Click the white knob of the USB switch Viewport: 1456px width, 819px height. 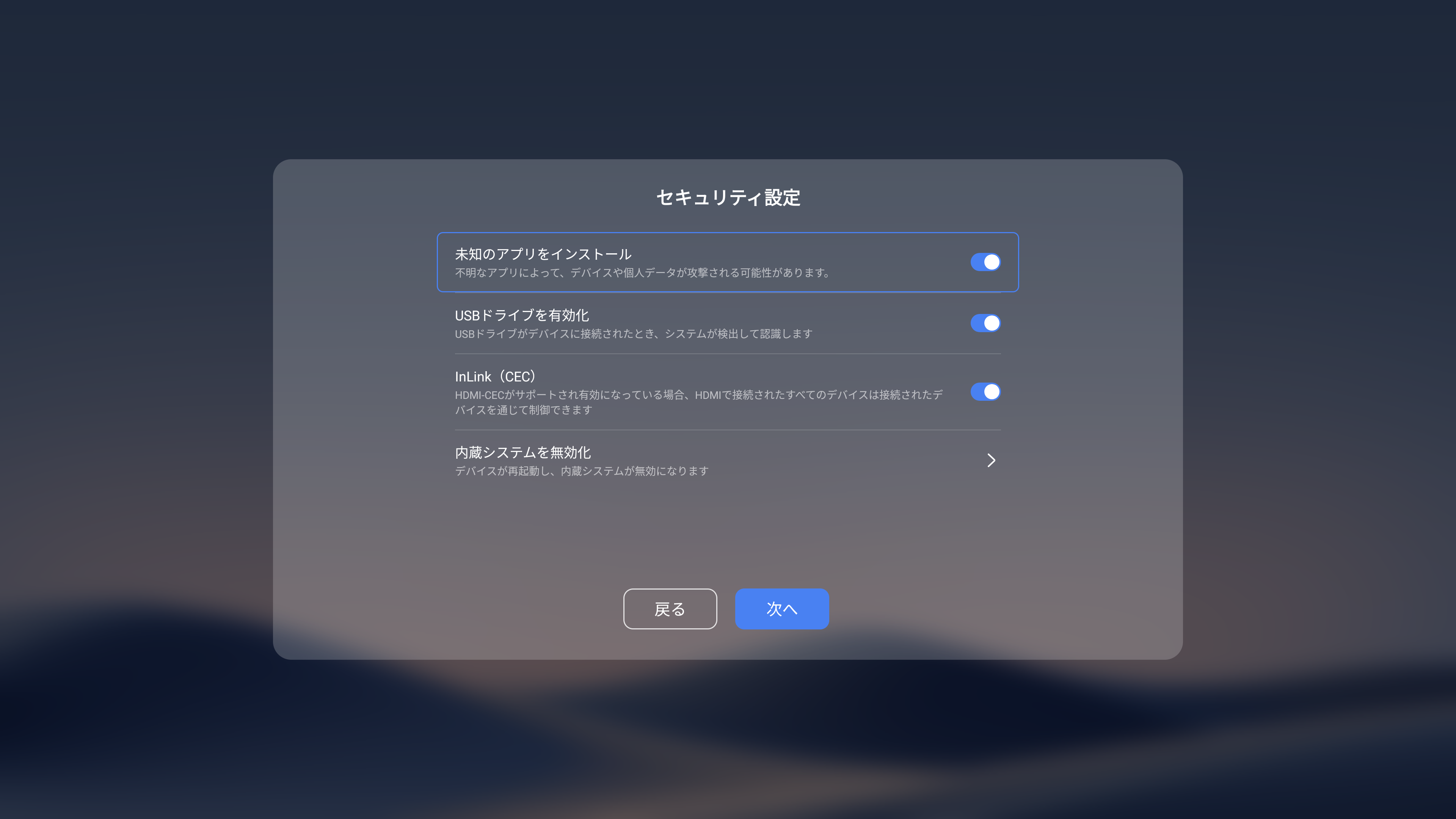992,323
